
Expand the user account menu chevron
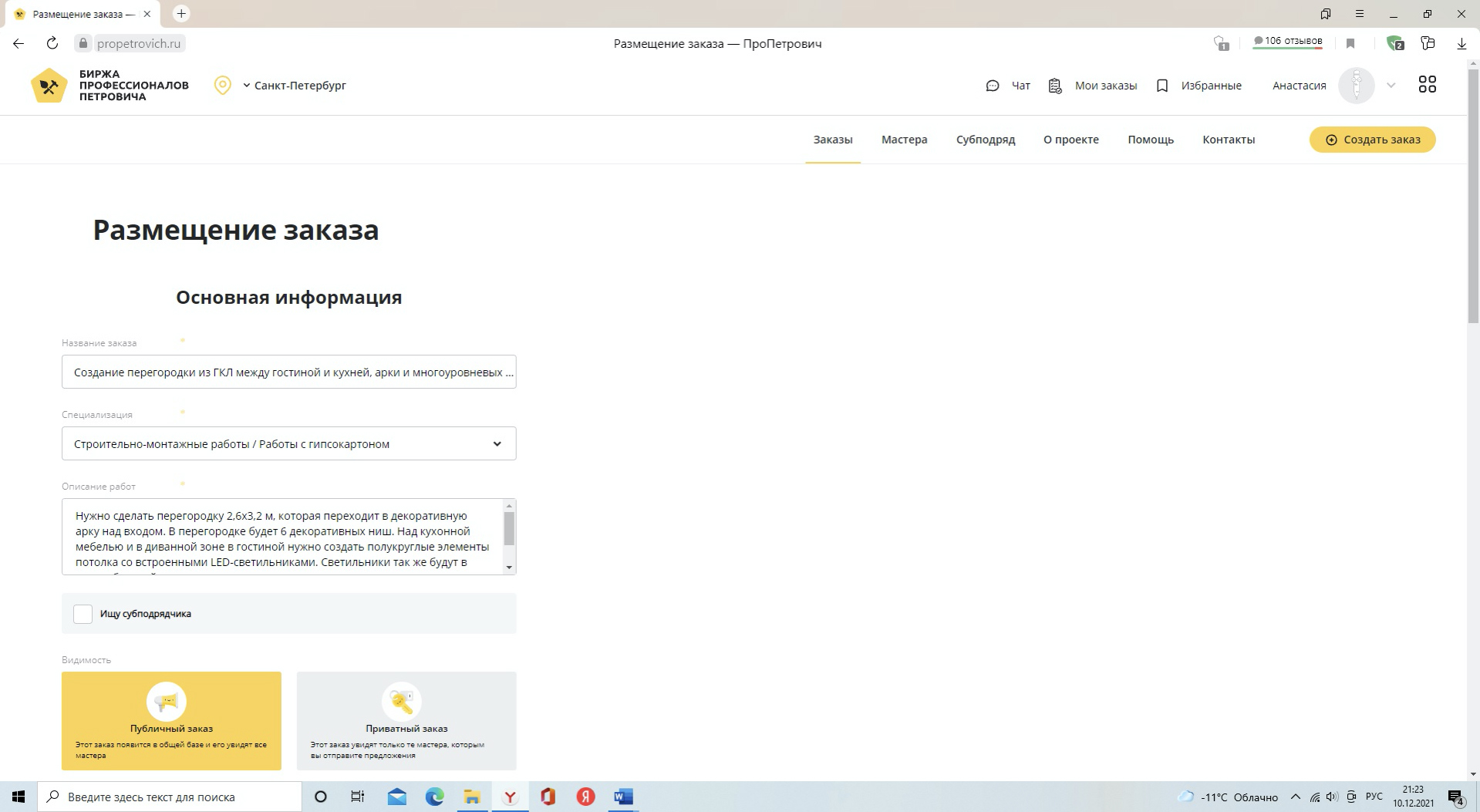[x=1391, y=86]
